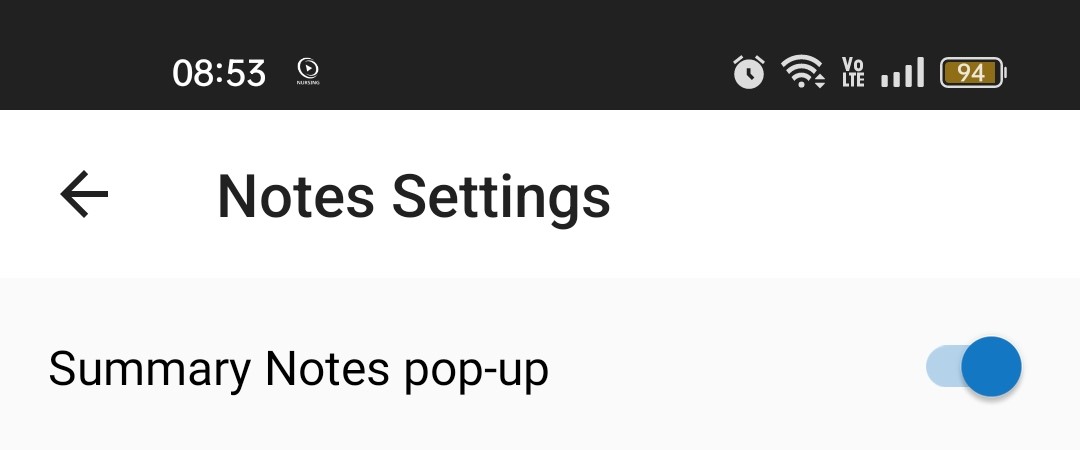The height and width of the screenshot is (450, 1080).
Task: Select the "Summary Notes pop-up" label
Action: tap(298, 369)
